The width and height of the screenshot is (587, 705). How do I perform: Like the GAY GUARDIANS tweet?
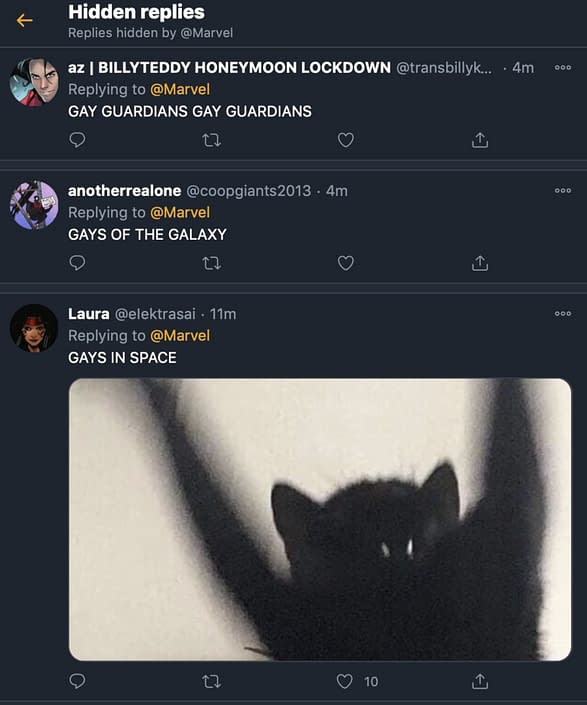coord(346,140)
